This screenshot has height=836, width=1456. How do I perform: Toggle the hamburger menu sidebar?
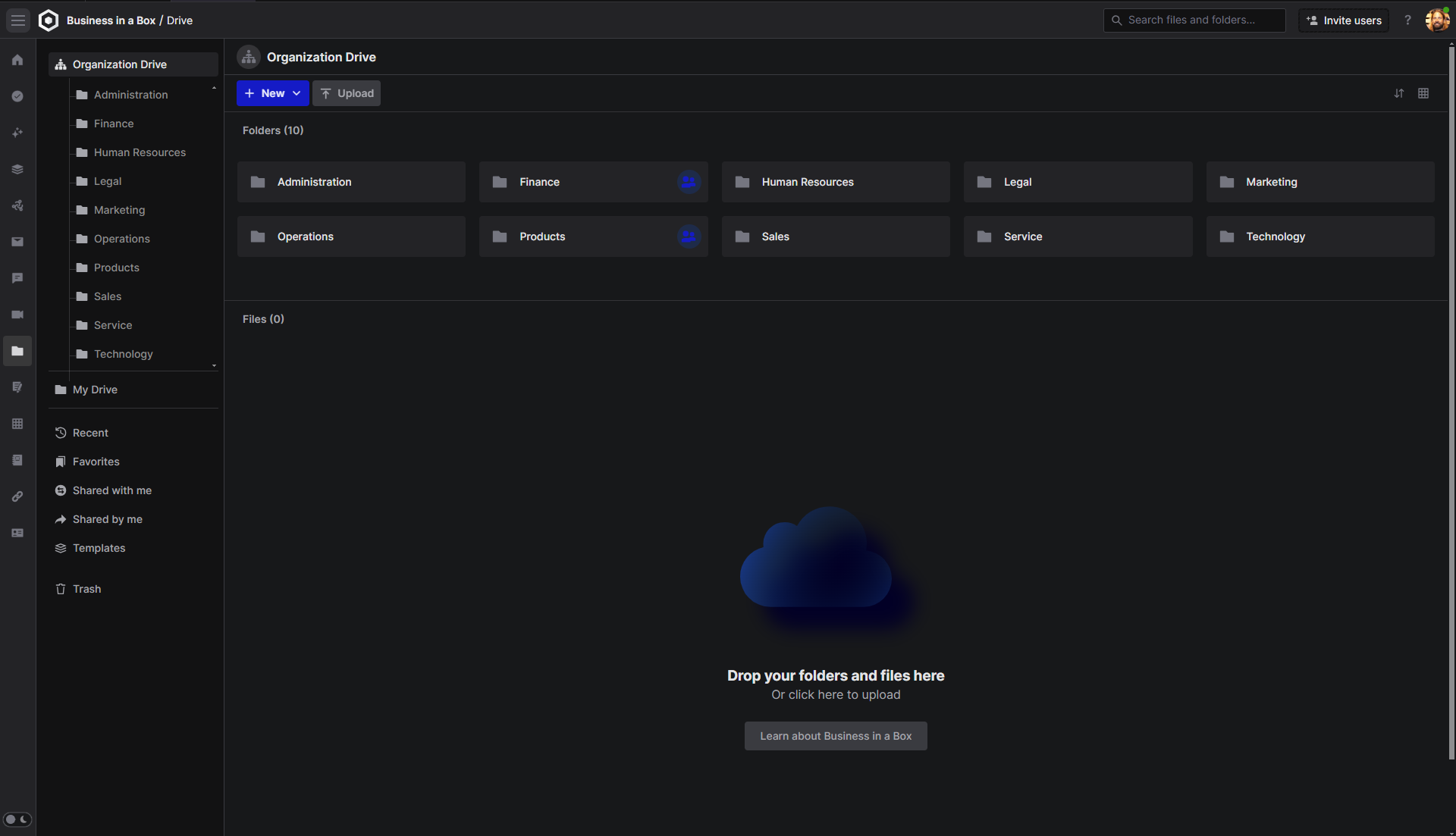[18, 20]
